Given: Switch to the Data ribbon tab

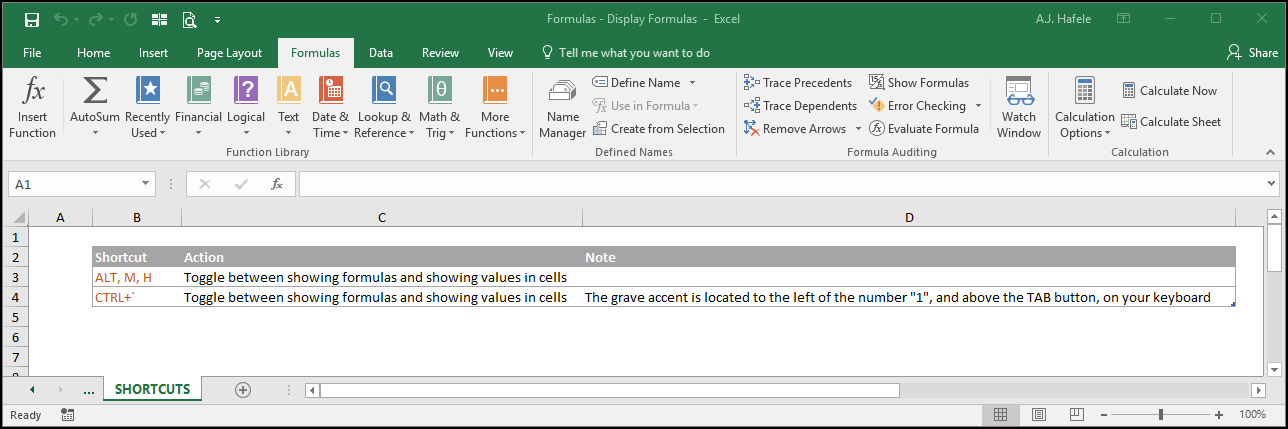Looking at the screenshot, I should [x=380, y=53].
